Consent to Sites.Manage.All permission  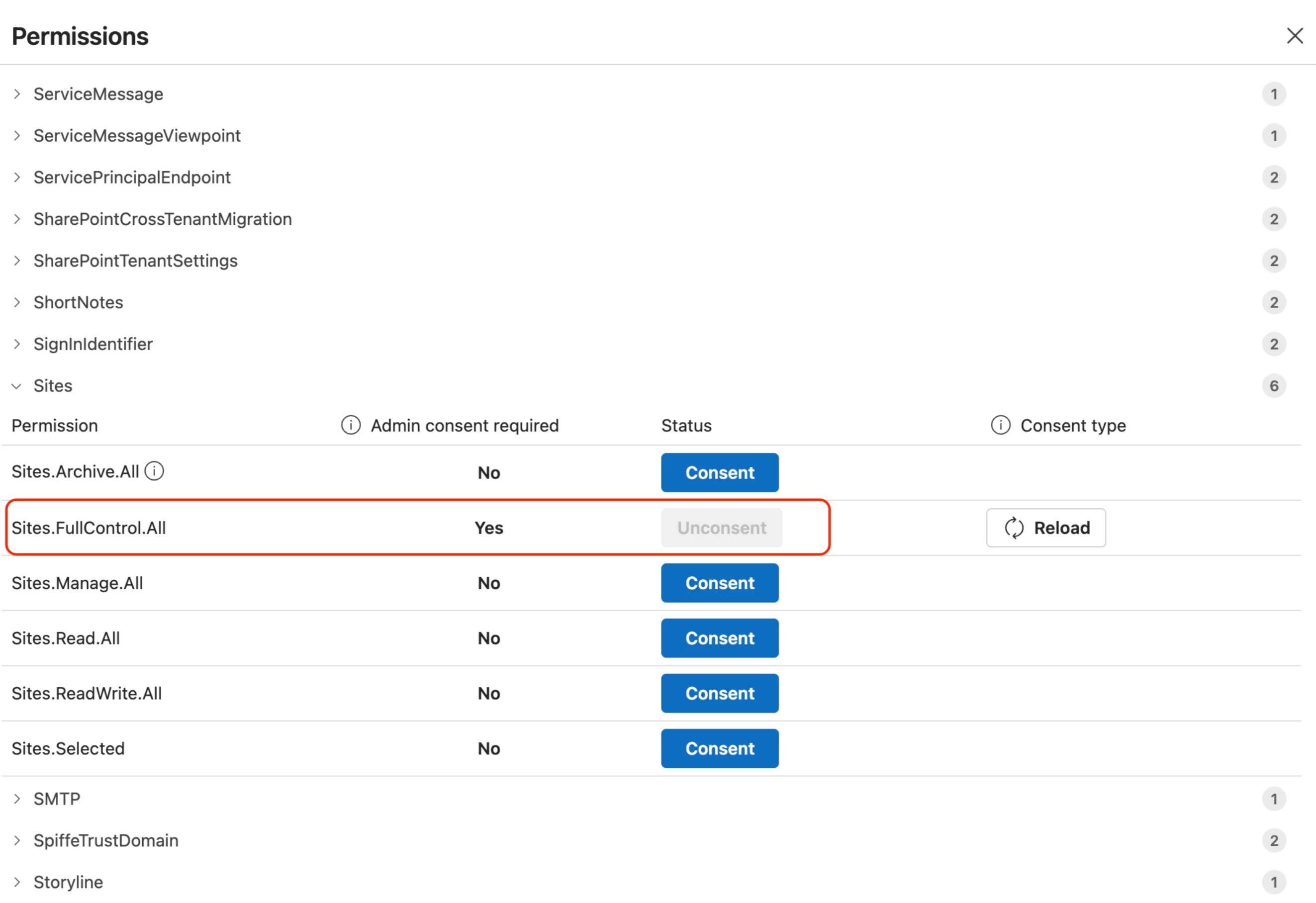click(x=720, y=583)
